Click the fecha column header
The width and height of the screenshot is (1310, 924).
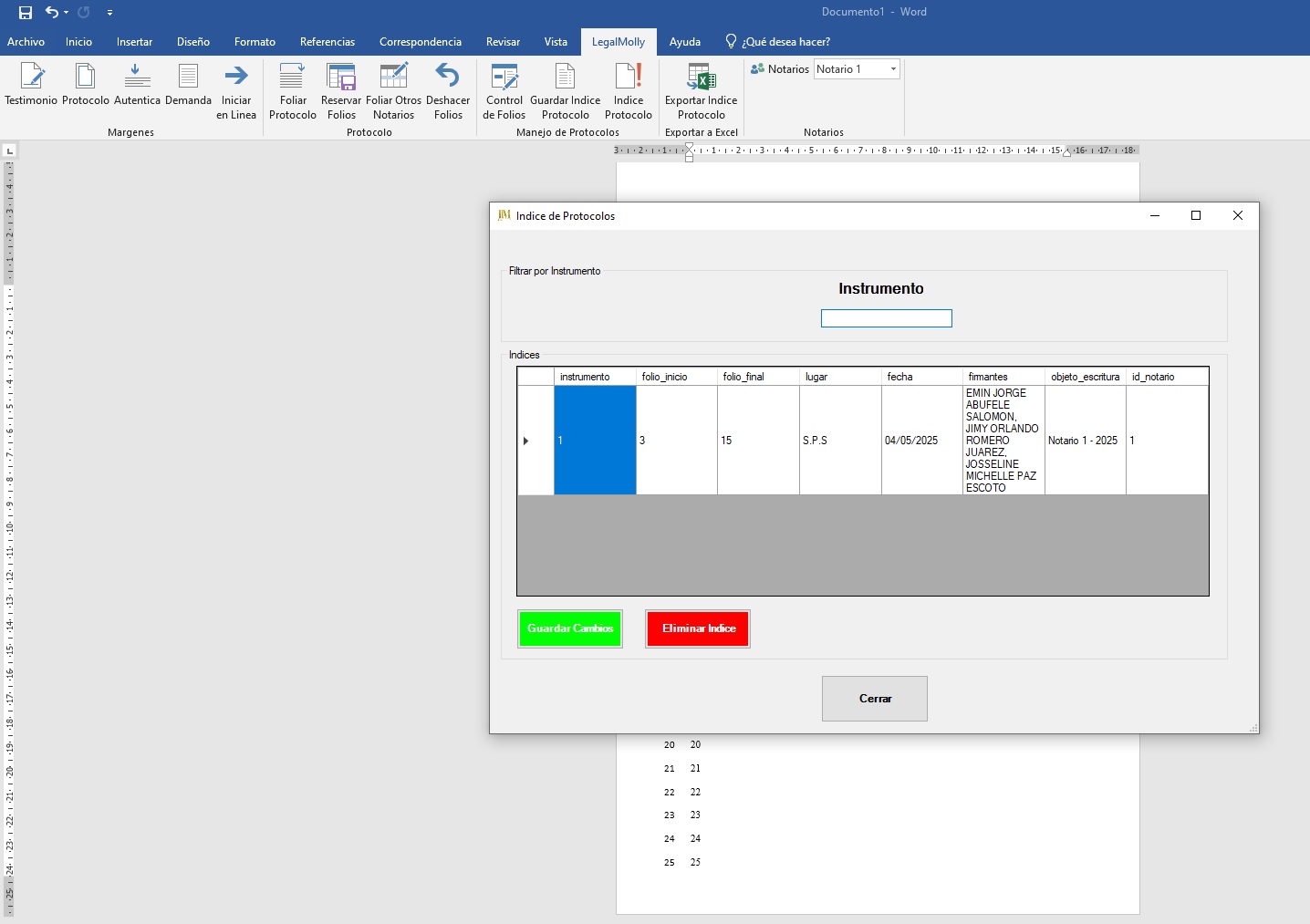click(922, 377)
